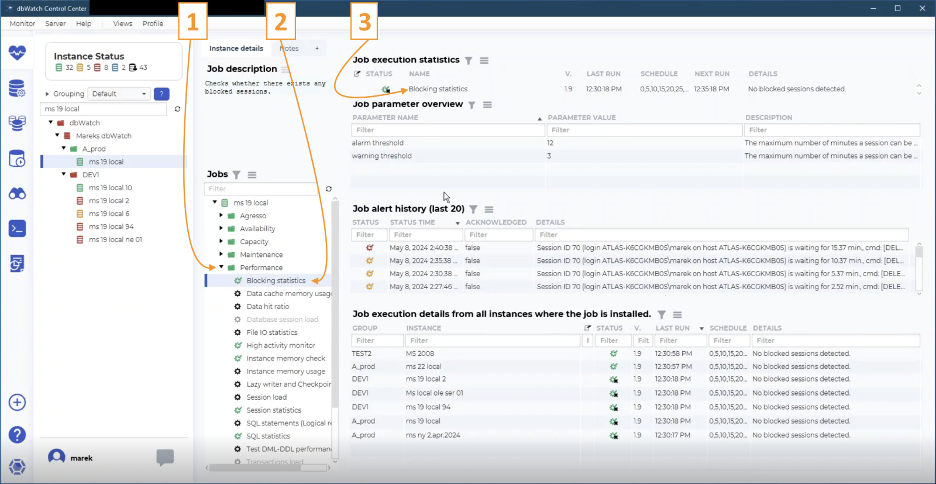Open the Help menu
Screen dimensions: 936x484
click(84, 23)
